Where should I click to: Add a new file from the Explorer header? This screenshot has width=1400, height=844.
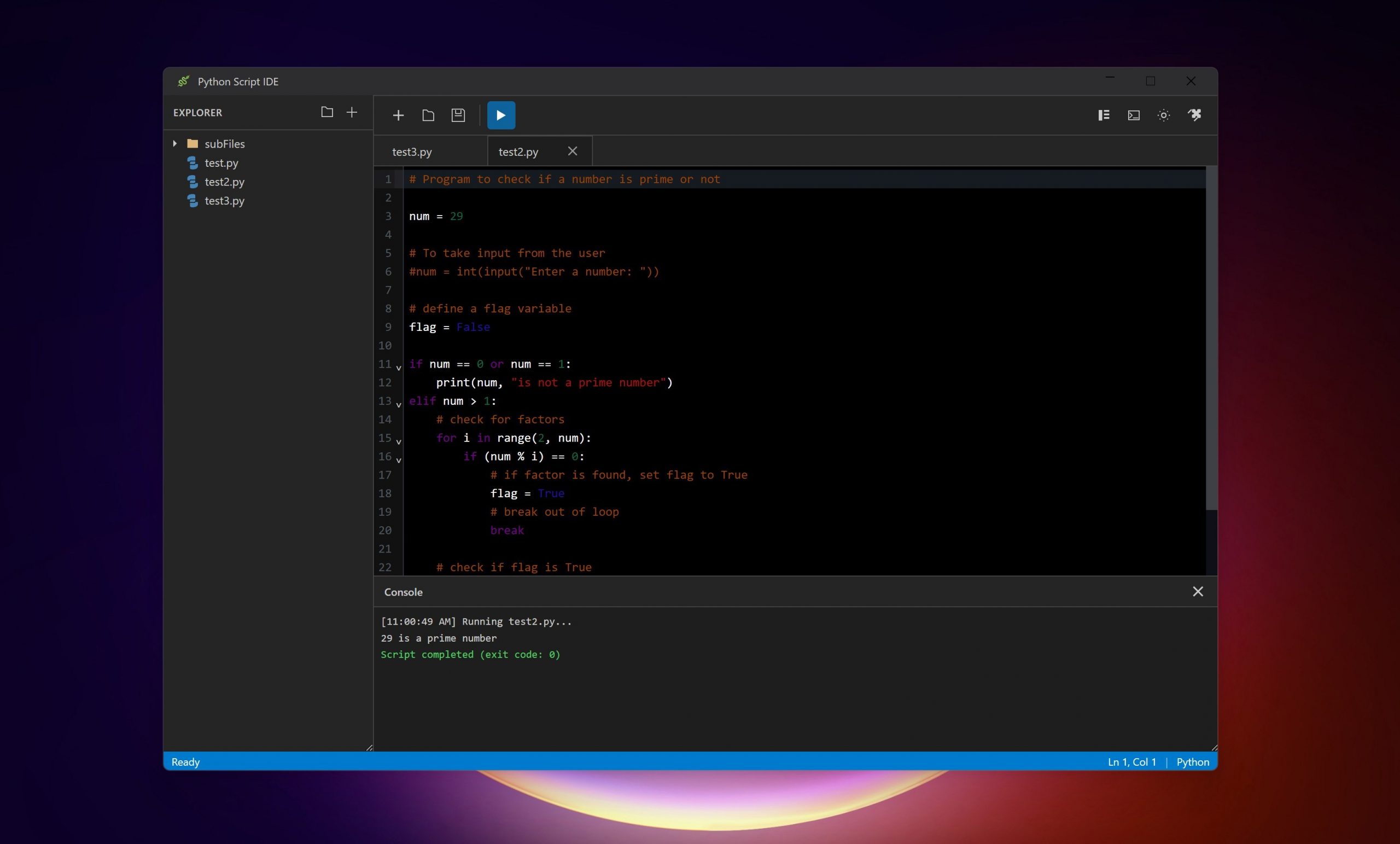click(352, 113)
